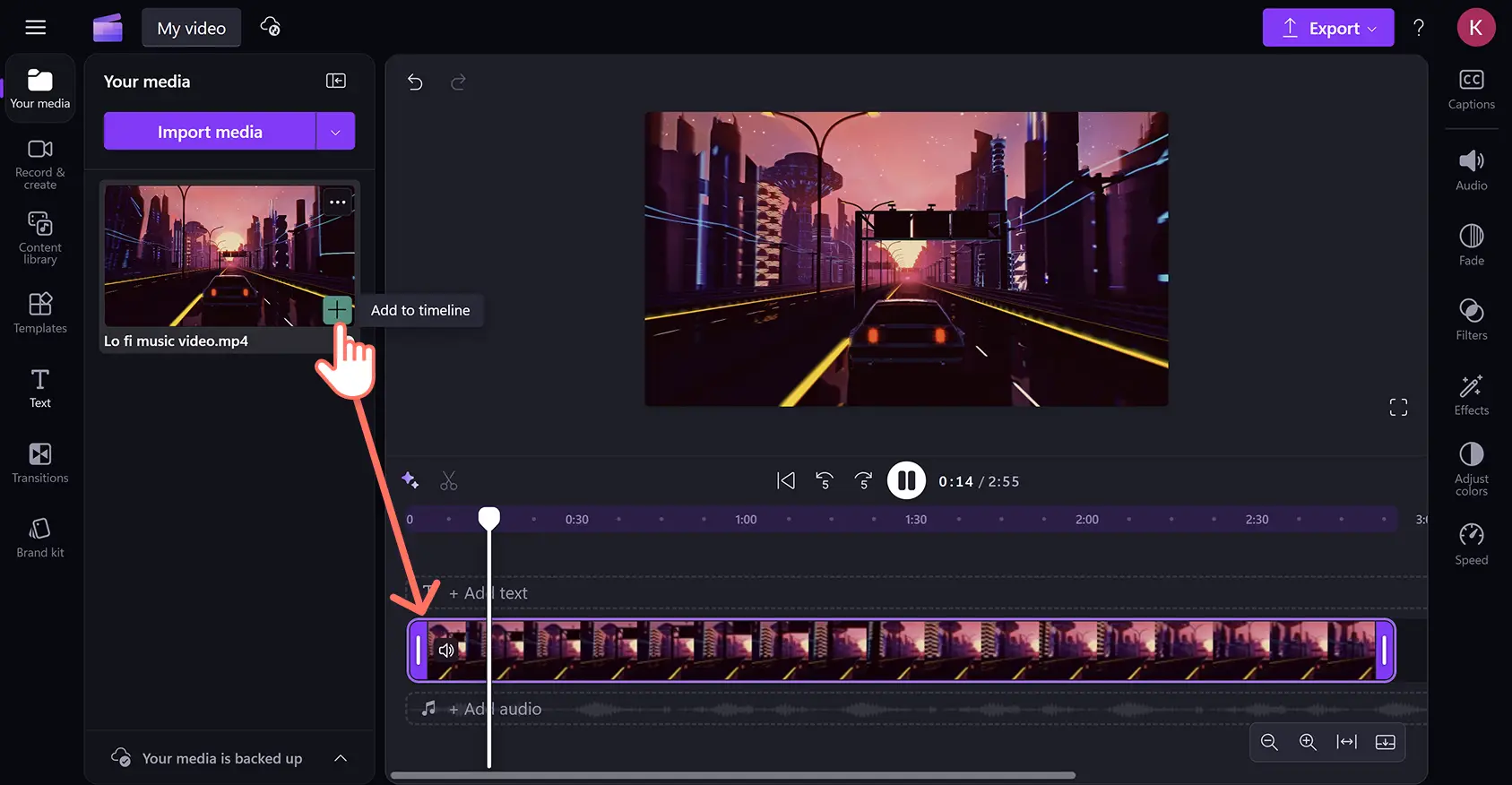This screenshot has width=1512, height=785.
Task: Open Content library tab
Action: [x=40, y=238]
